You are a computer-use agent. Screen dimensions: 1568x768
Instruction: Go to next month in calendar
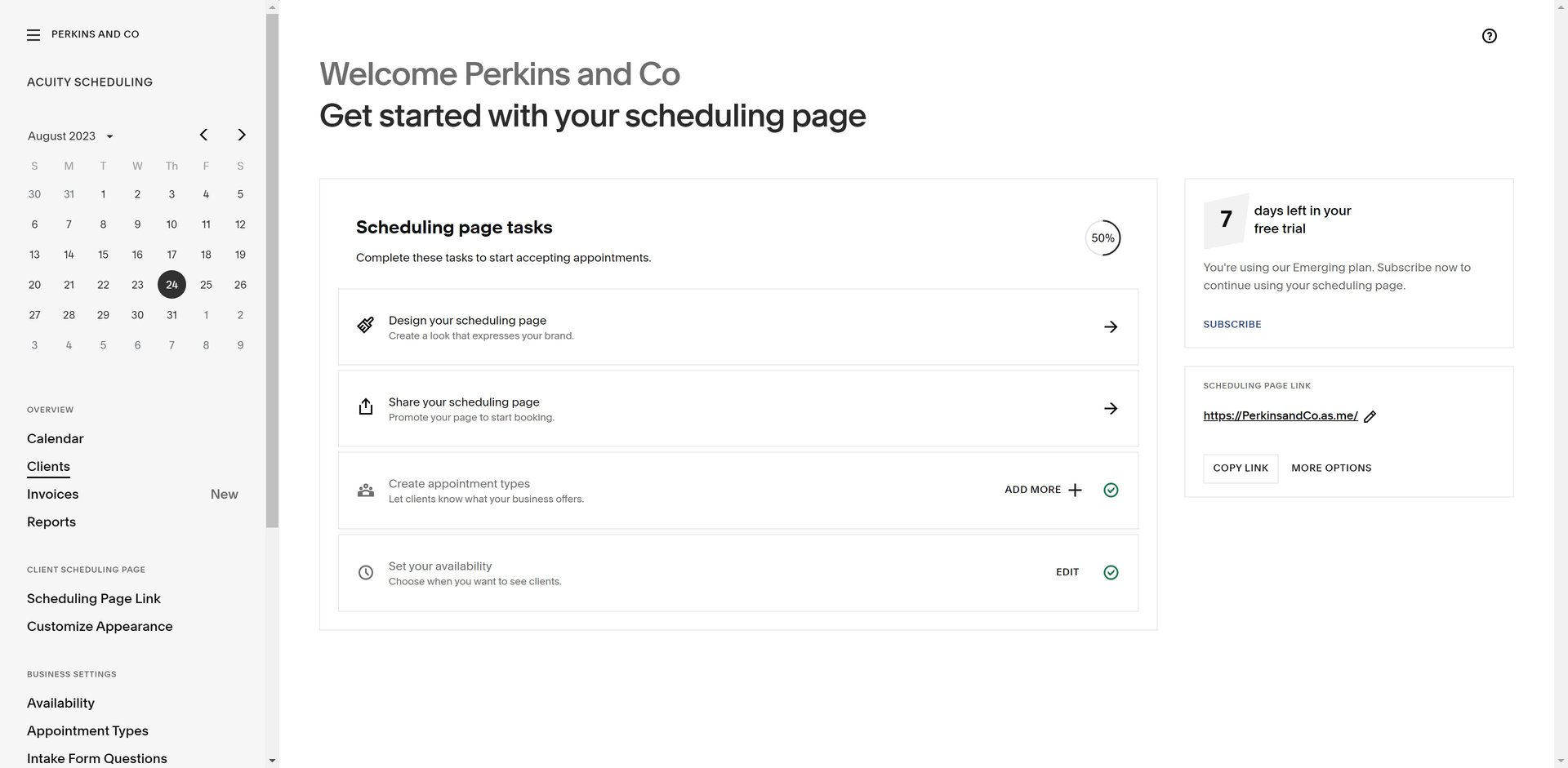tap(241, 135)
